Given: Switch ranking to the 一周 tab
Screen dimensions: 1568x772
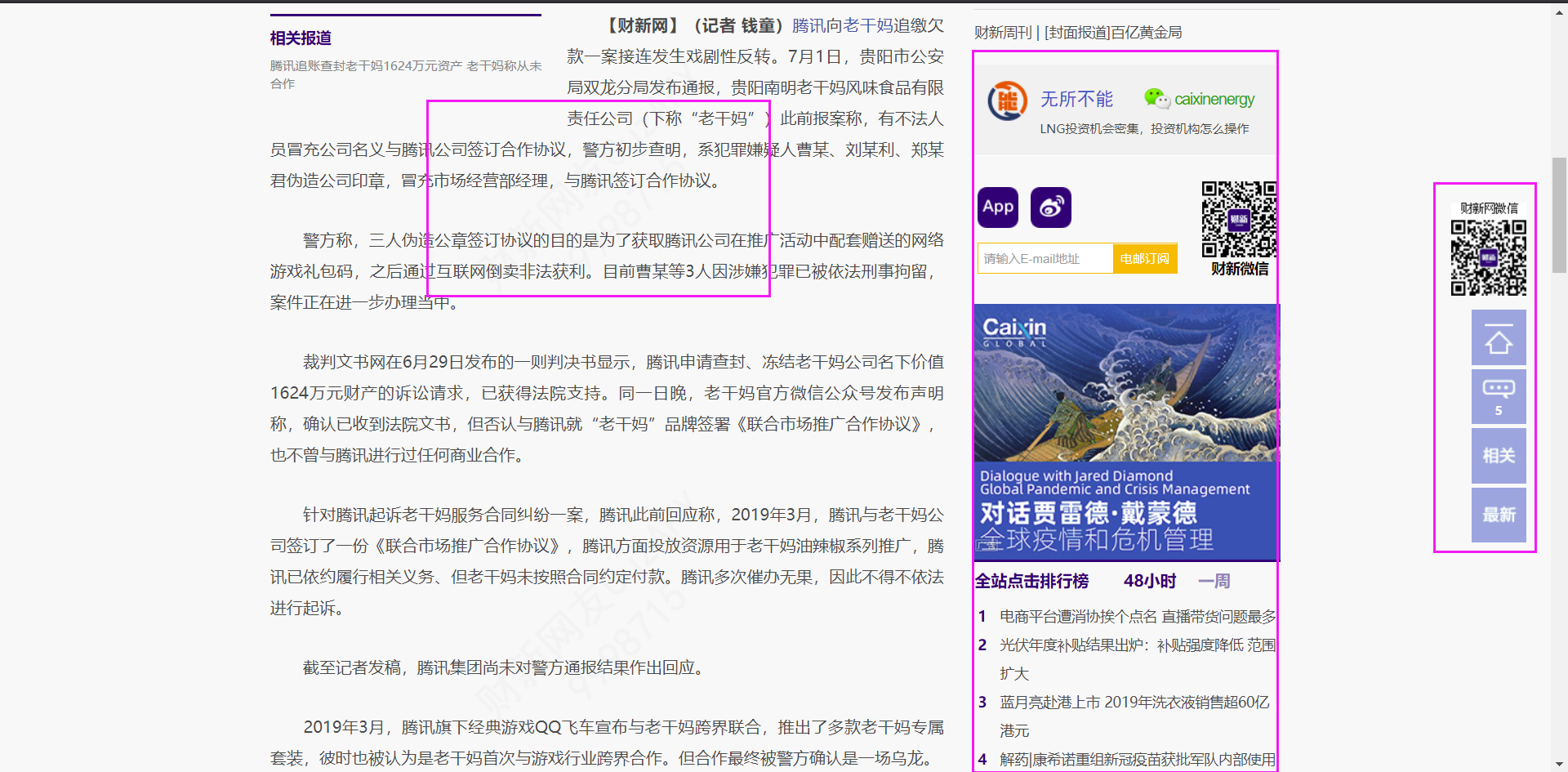Looking at the screenshot, I should click(1214, 581).
